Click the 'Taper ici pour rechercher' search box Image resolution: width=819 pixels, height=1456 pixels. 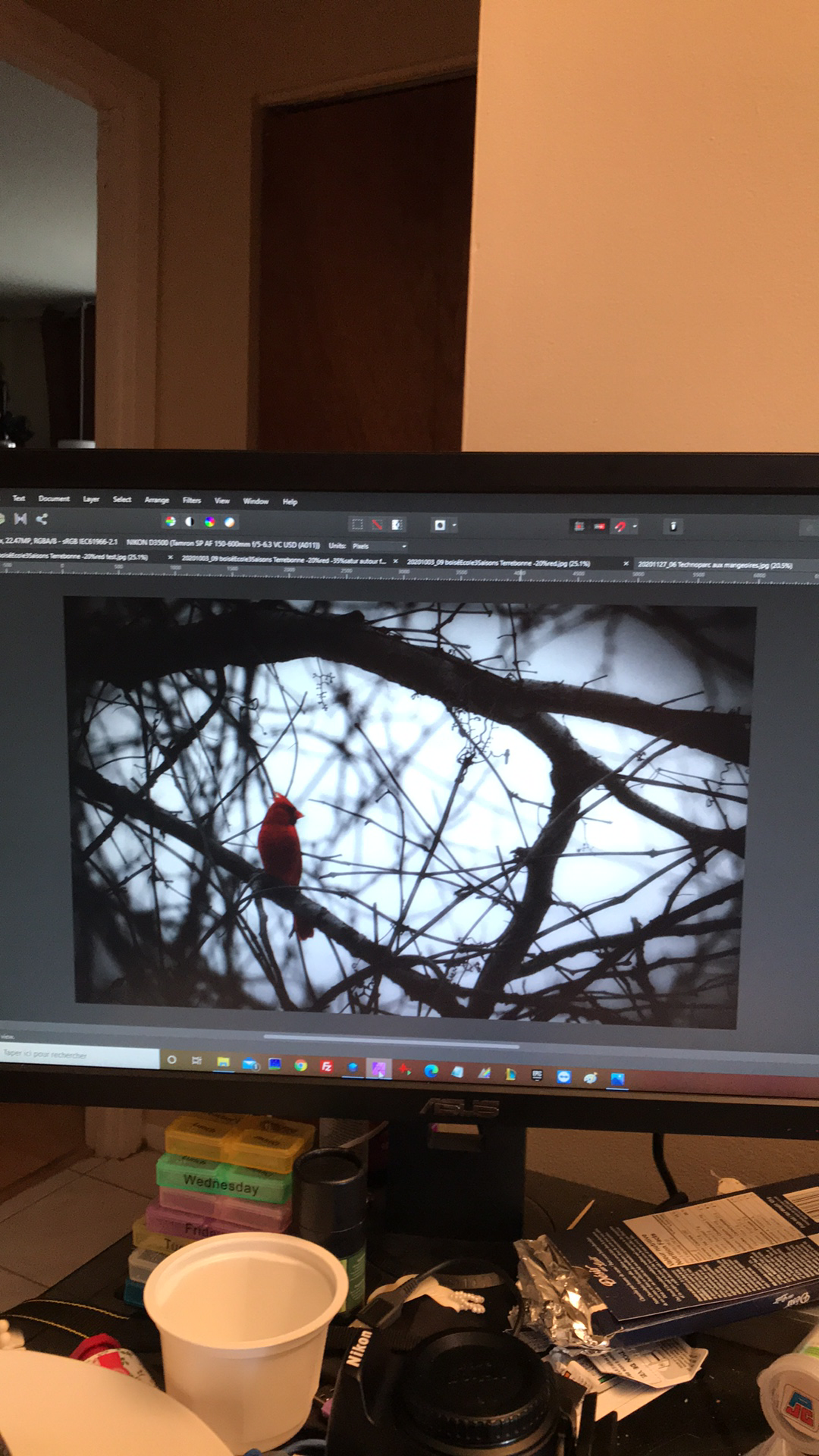[x=80, y=1055]
